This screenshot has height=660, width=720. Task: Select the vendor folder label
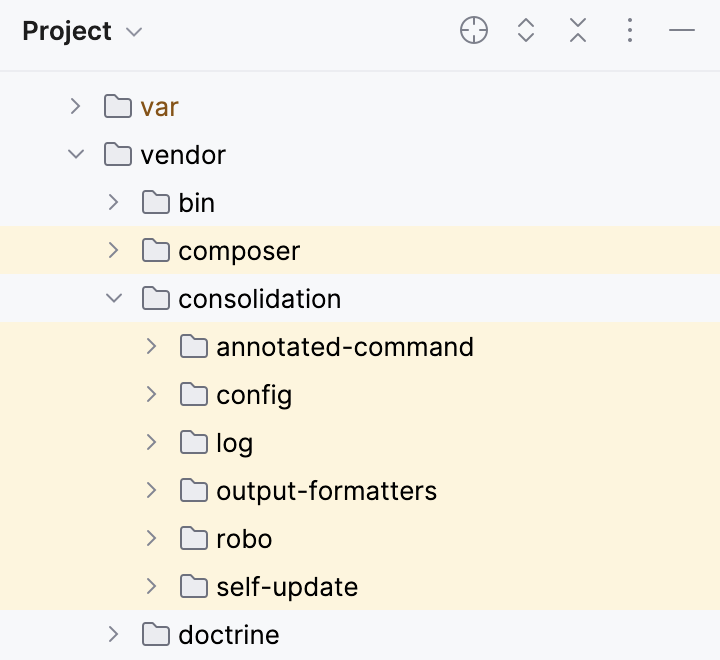coord(183,155)
